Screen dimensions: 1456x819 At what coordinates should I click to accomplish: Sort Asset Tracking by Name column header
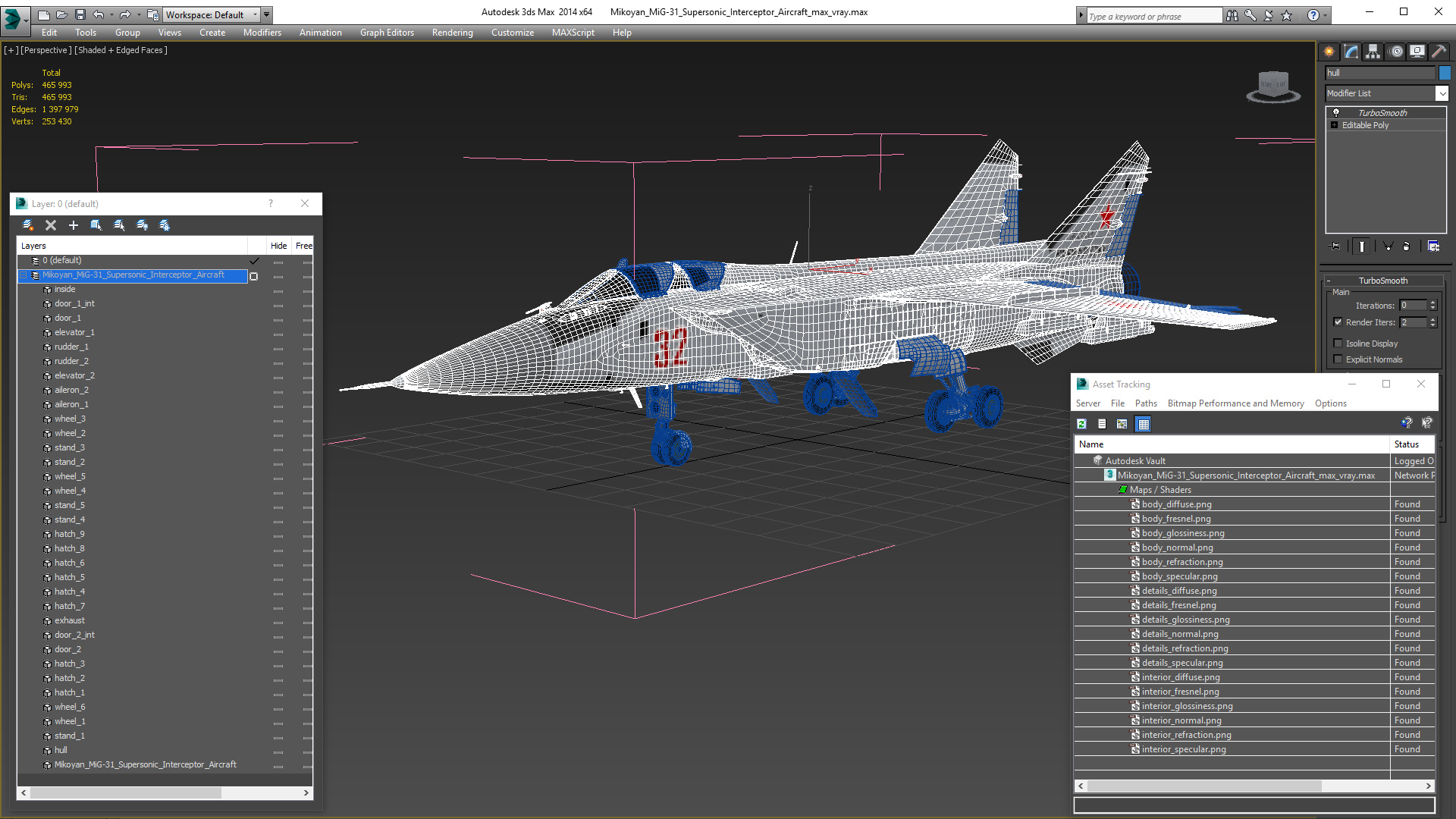coord(1232,444)
